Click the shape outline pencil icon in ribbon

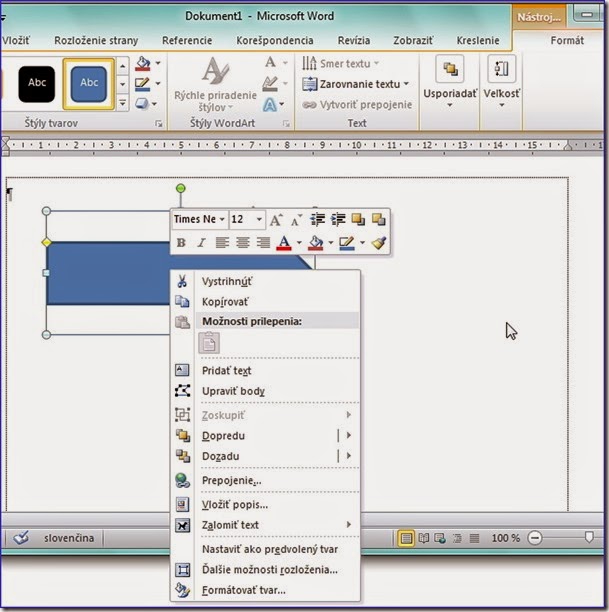(142, 84)
